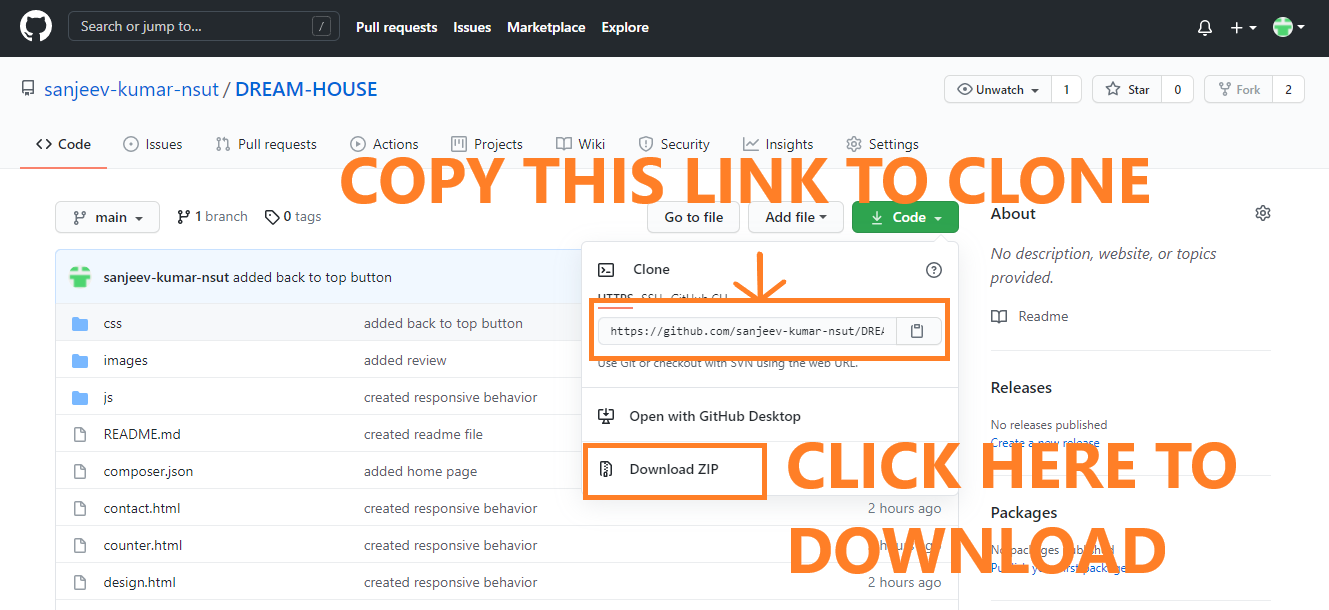Open the user avatar menu

click(1288, 28)
